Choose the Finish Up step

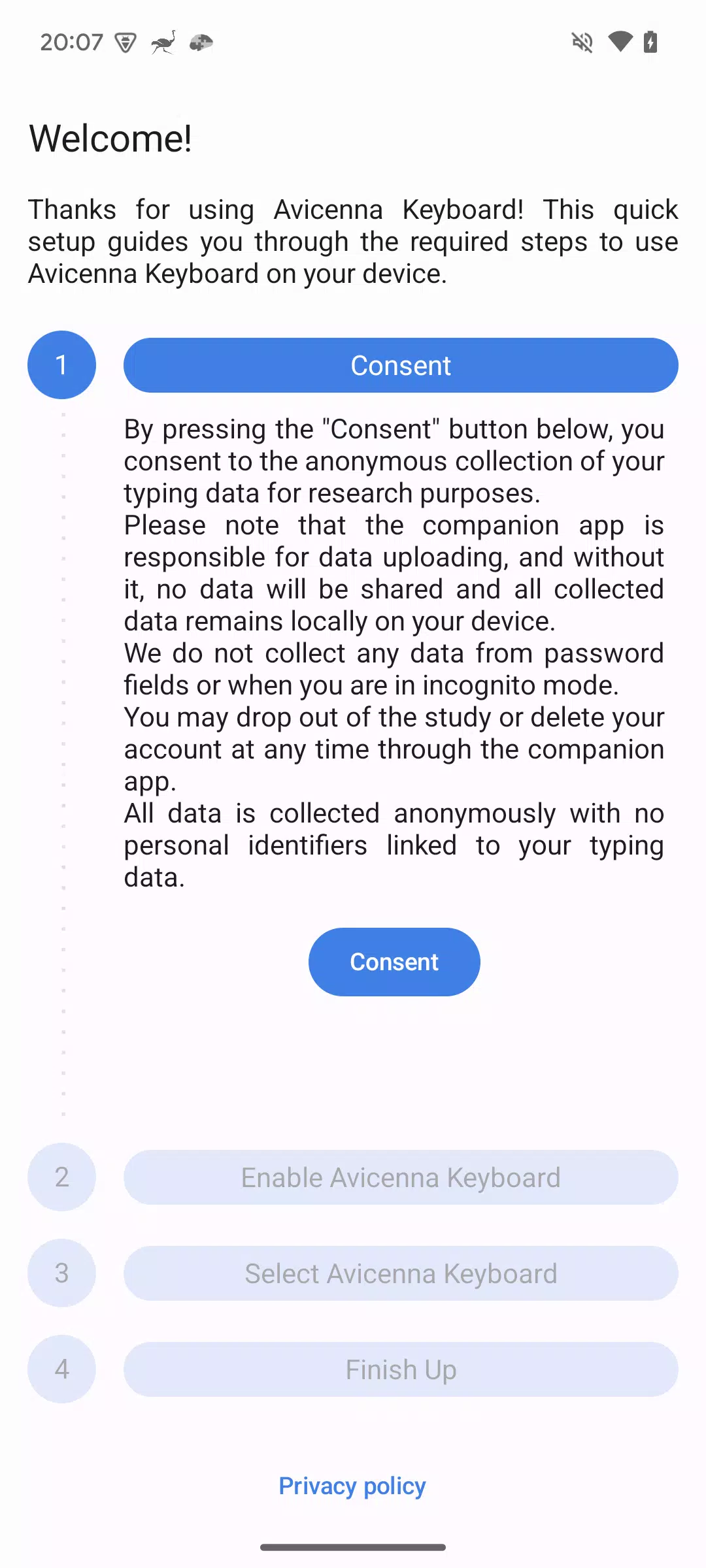click(x=401, y=1369)
